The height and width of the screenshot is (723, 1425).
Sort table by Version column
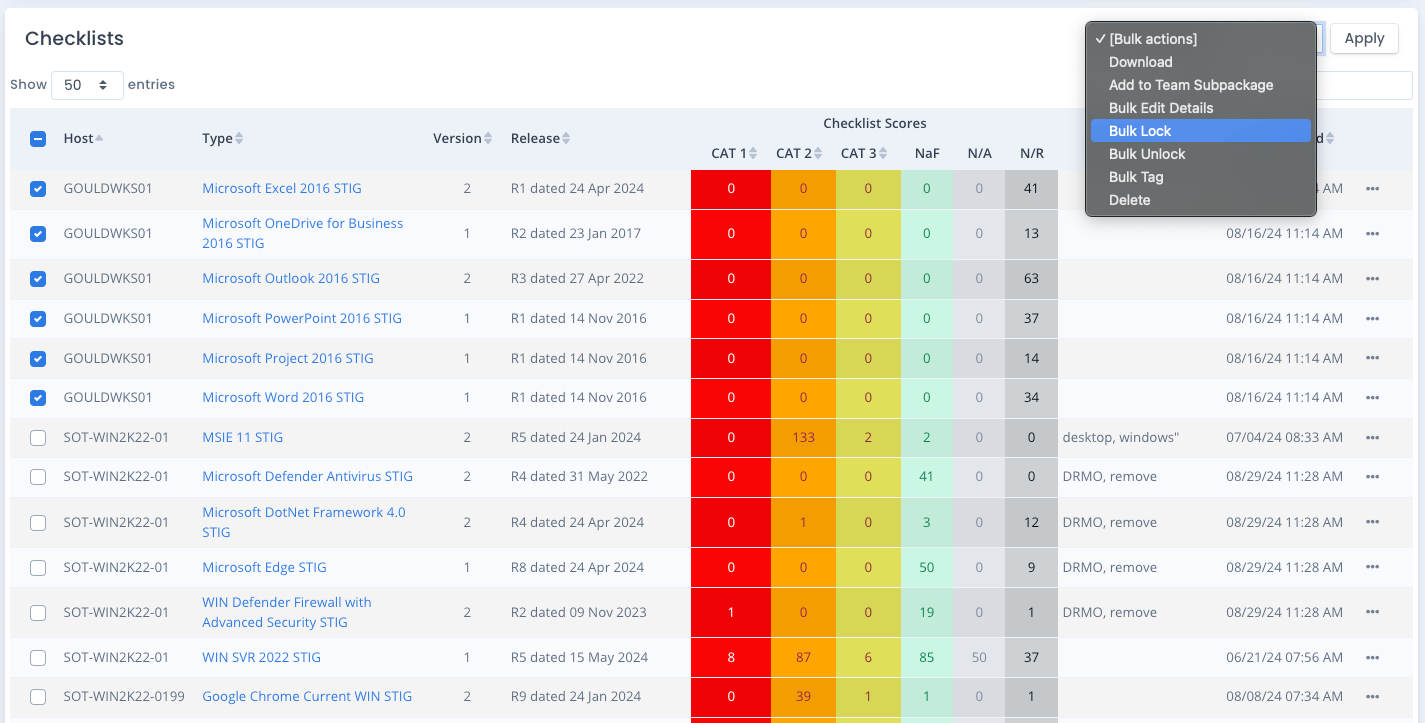(x=462, y=138)
